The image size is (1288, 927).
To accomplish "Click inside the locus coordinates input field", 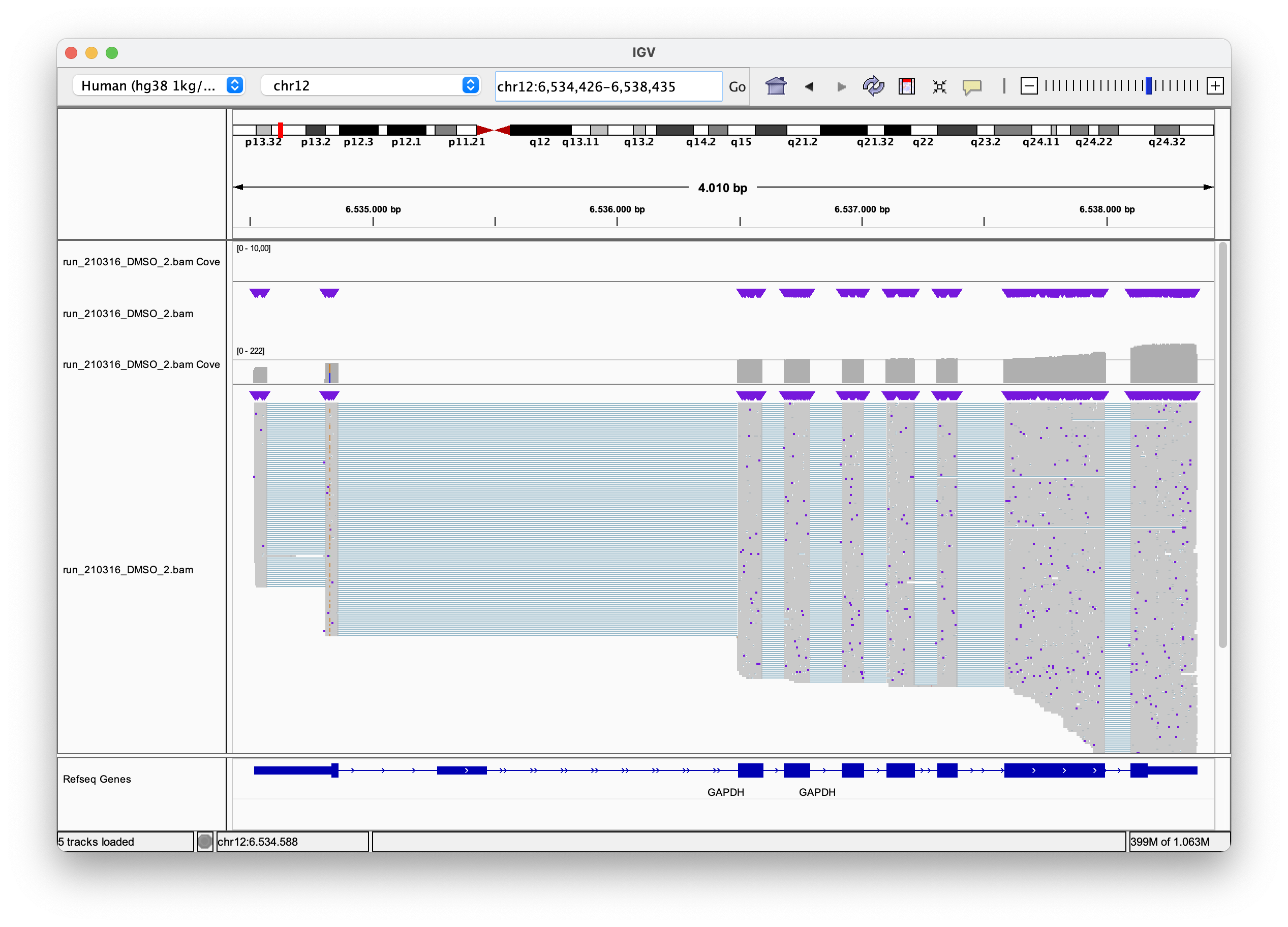I will pos(607,86).
